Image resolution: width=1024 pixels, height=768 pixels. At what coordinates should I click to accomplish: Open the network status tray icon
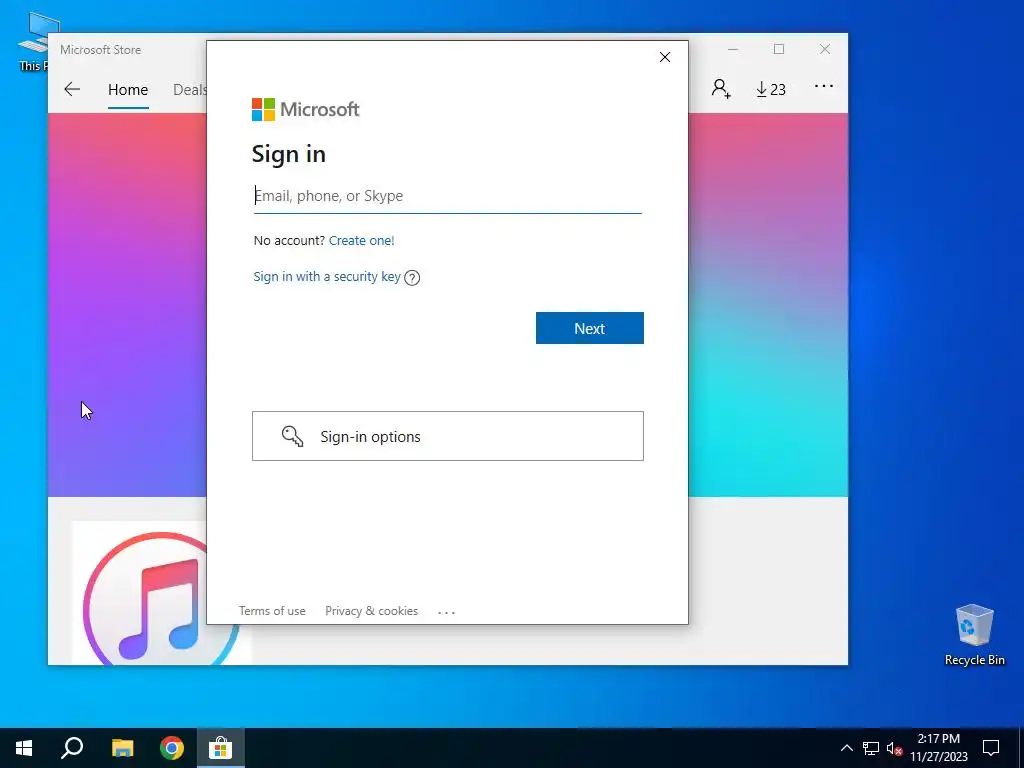point(871,748)
